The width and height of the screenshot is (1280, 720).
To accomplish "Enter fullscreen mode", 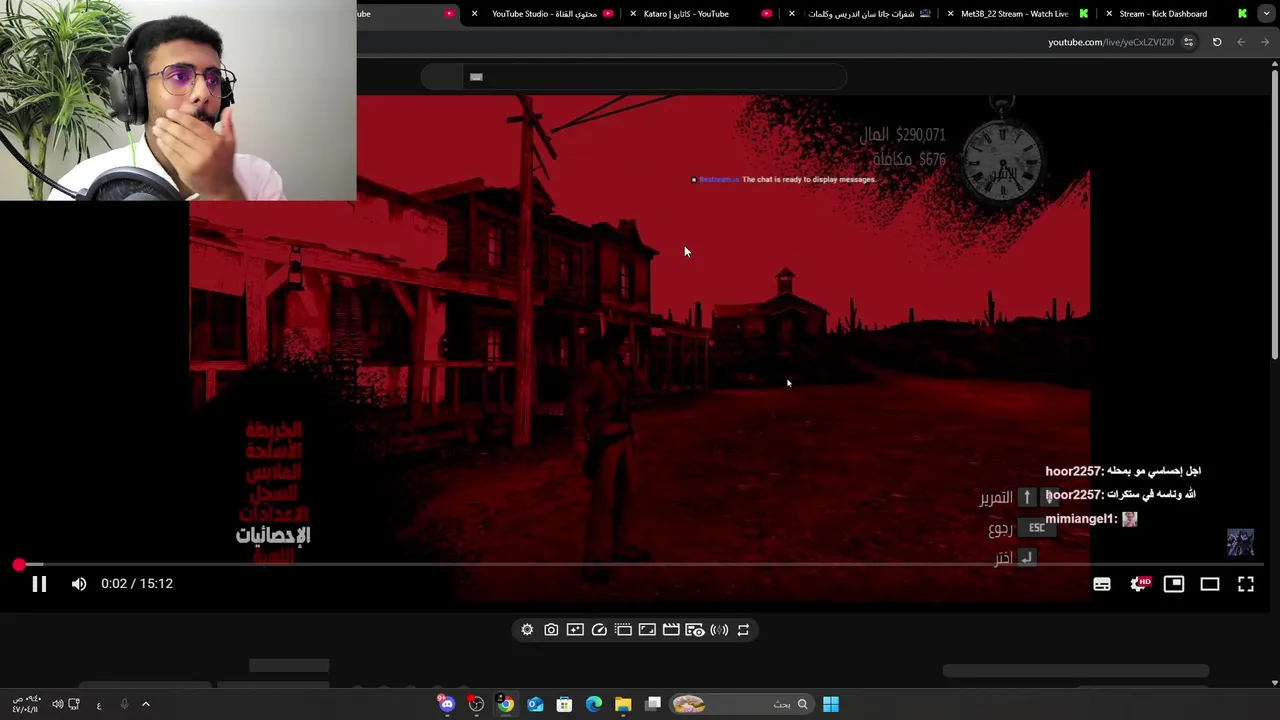I will [1246, 584].
